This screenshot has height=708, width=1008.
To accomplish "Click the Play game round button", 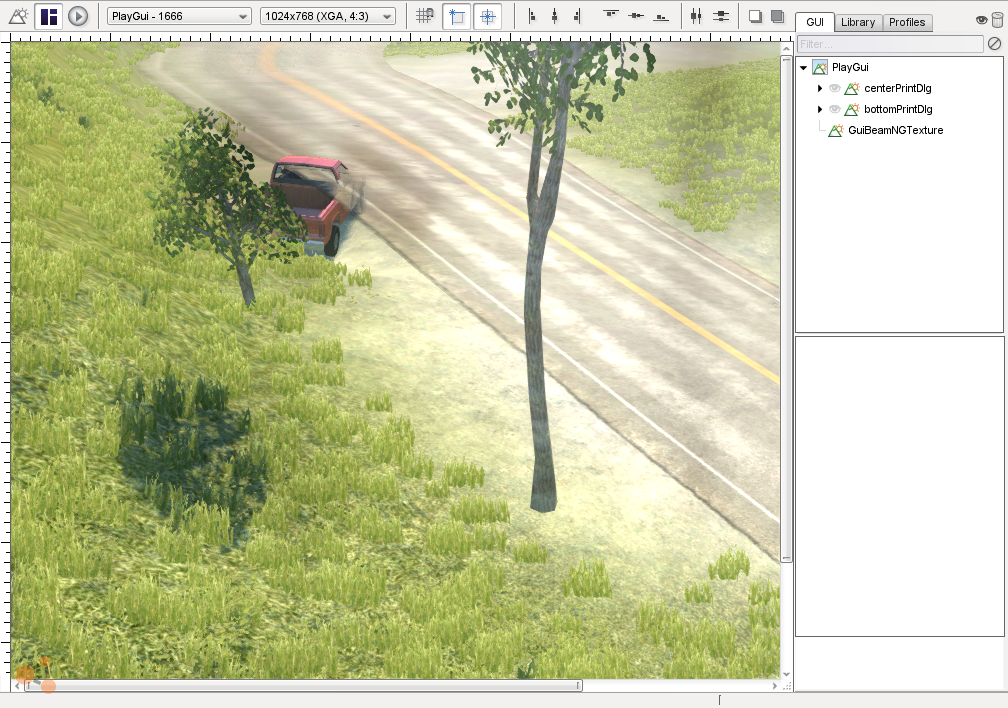I will pos(78,16).
